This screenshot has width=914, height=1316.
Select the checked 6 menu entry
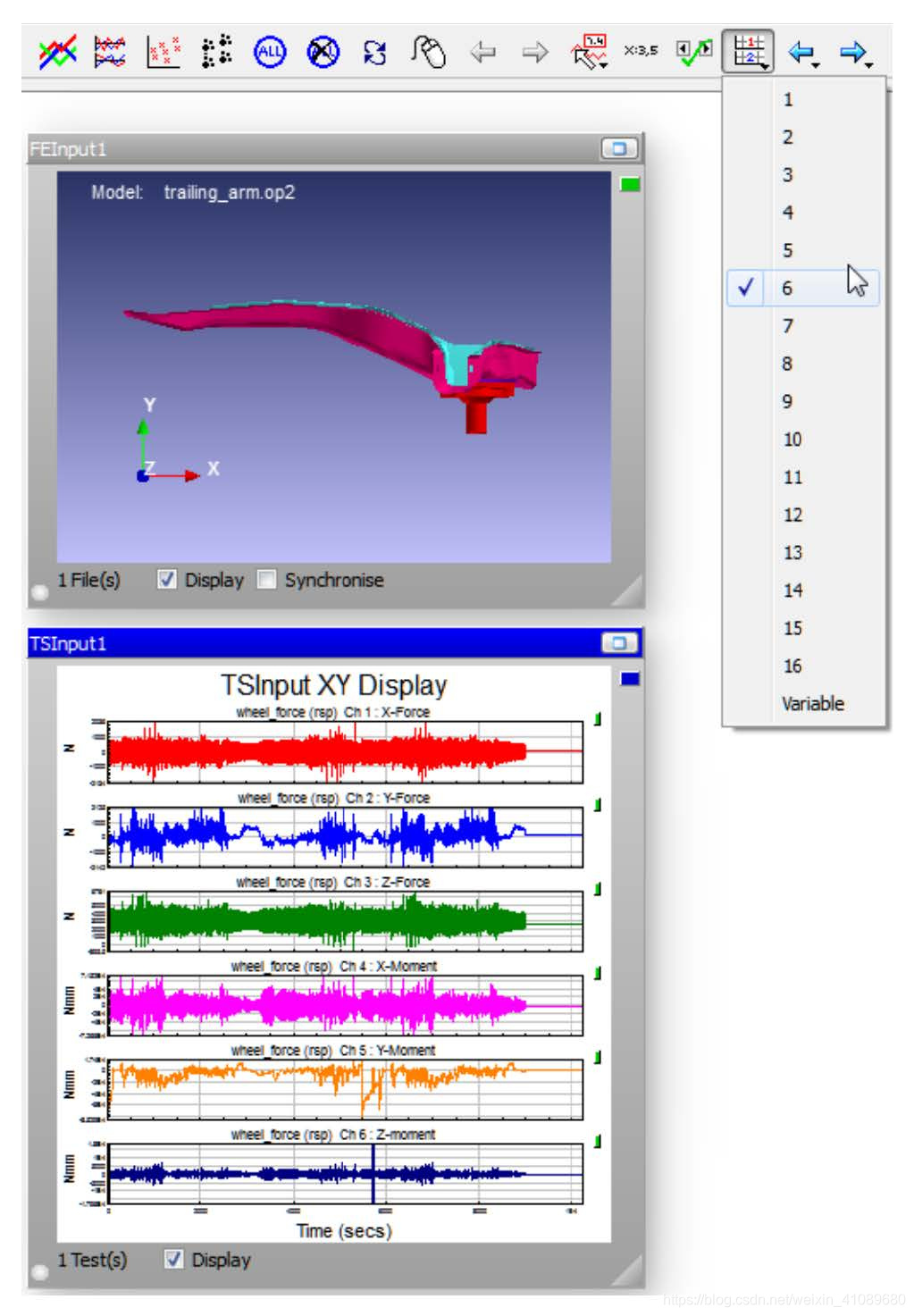click(804, 288)
